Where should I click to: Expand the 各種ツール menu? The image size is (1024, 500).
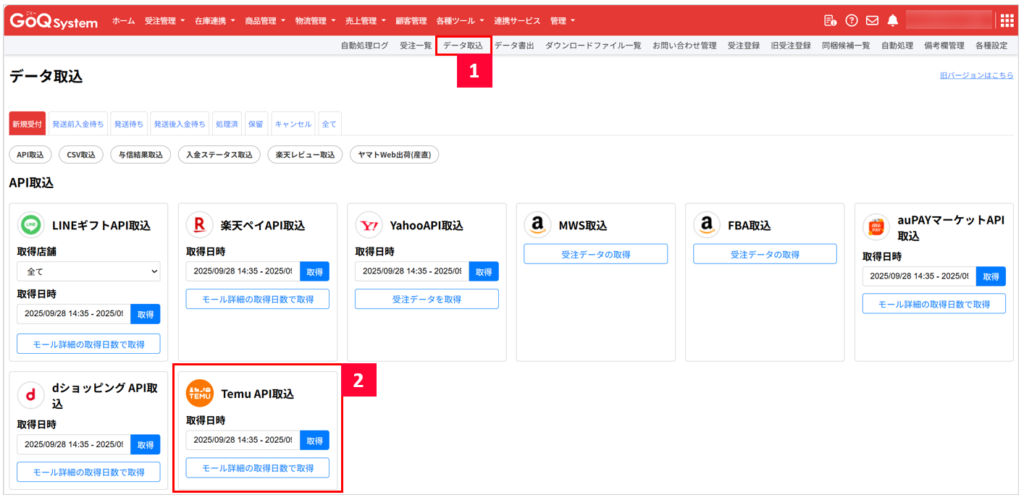(x=460, y=21)
